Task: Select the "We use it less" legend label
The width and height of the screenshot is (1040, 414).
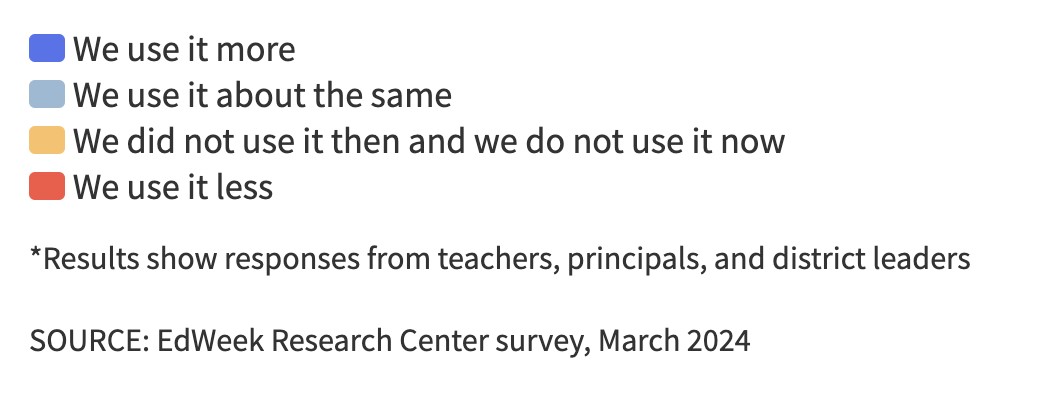Action: click(173, 187)
